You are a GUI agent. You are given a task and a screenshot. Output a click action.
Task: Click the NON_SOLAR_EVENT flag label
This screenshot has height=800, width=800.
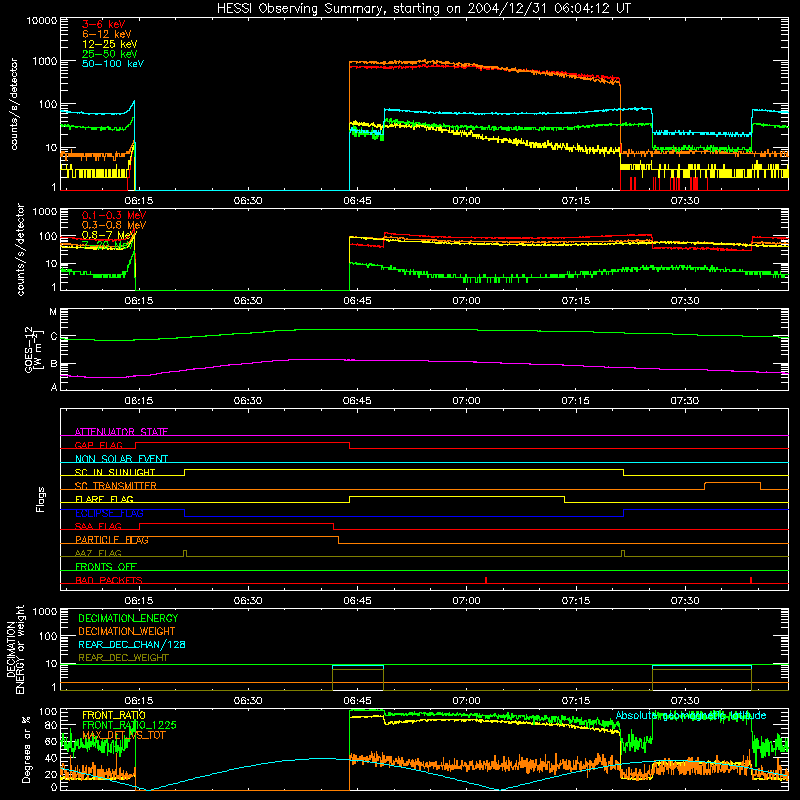[x=121, y=459]
